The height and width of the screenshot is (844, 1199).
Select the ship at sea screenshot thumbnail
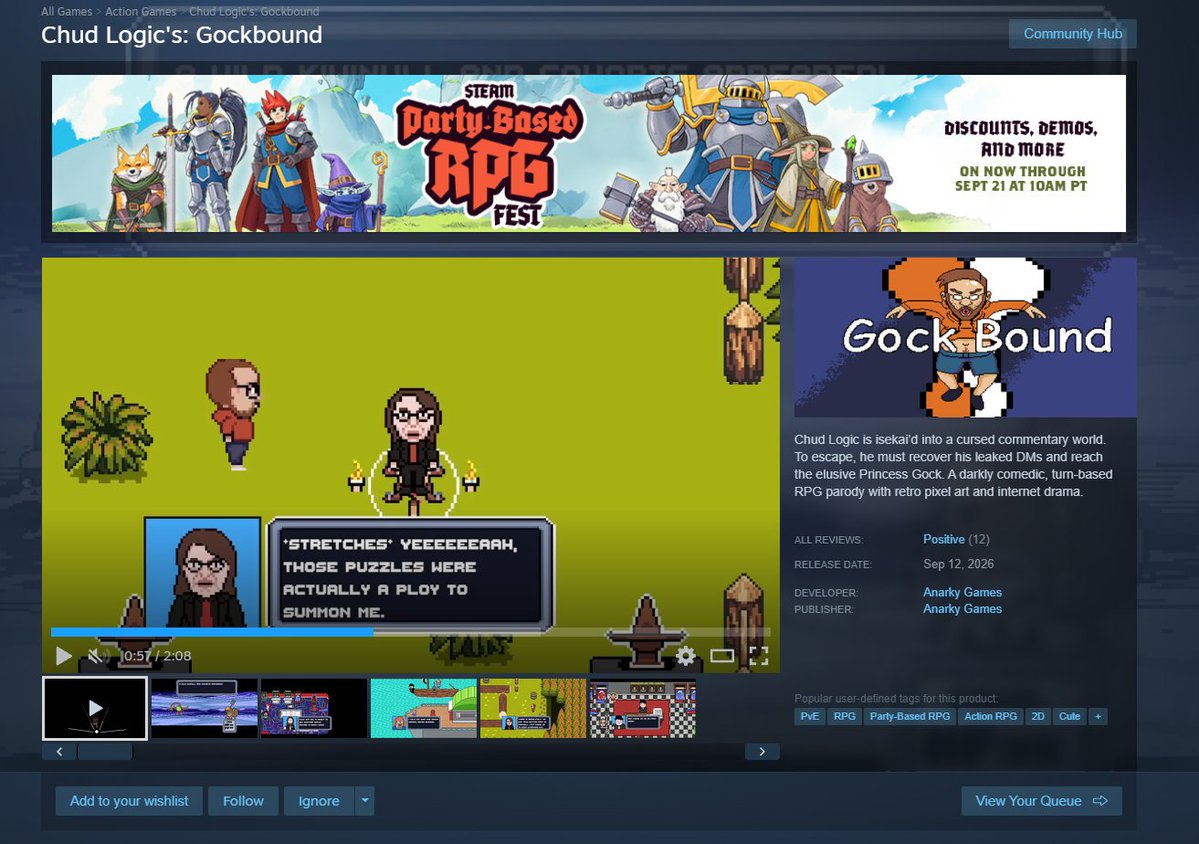tap(424, 709)
